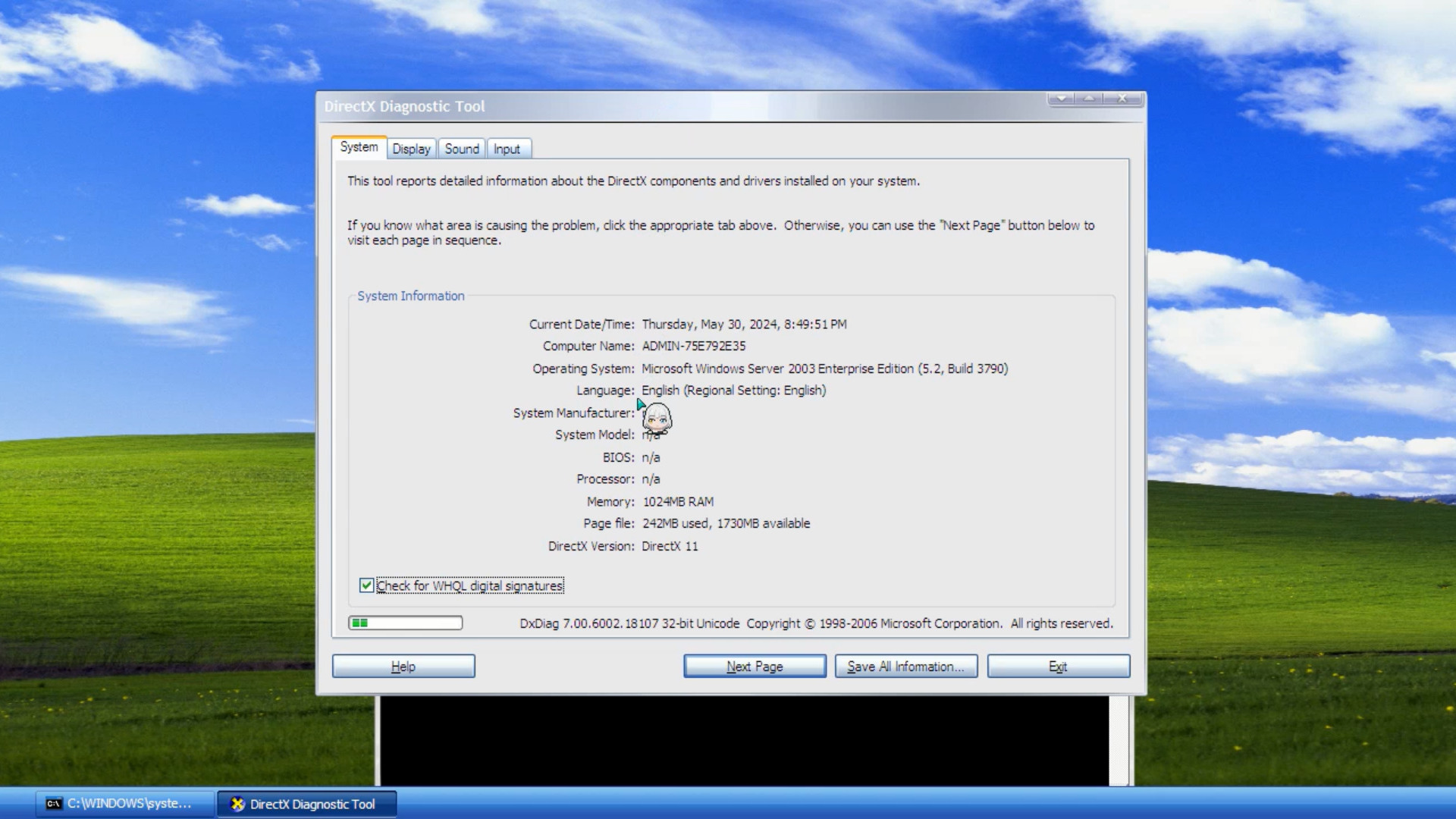Click the Page file usage value
The height and width of the screenshot is (819, 1456).
pos(726,524)
